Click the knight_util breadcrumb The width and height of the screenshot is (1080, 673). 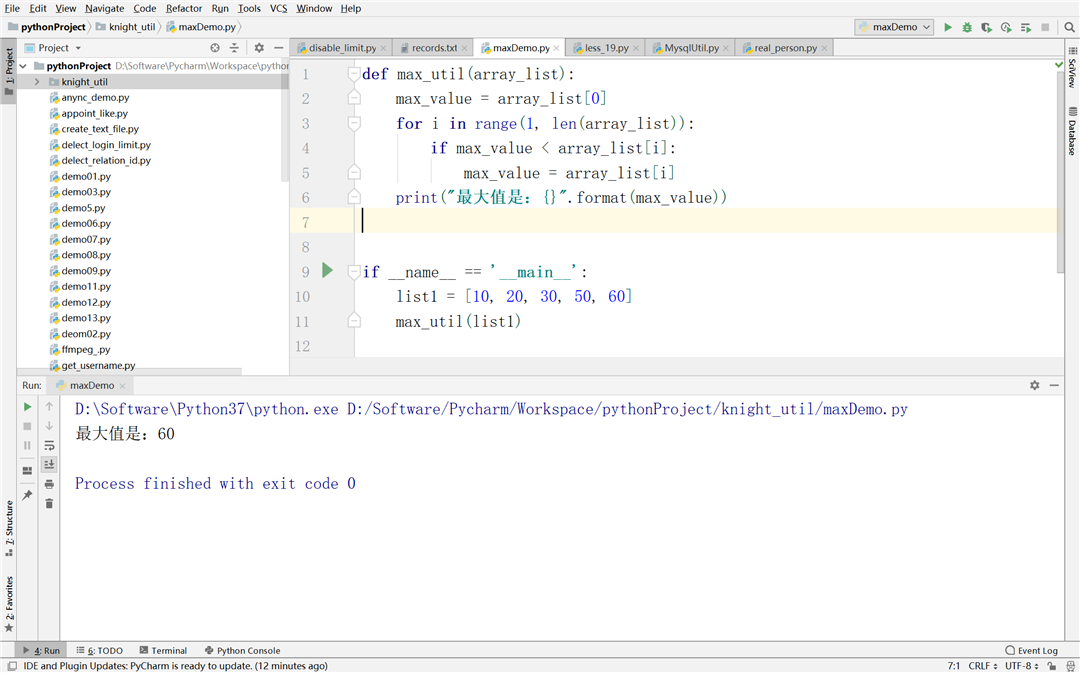(x=126, y=27)
